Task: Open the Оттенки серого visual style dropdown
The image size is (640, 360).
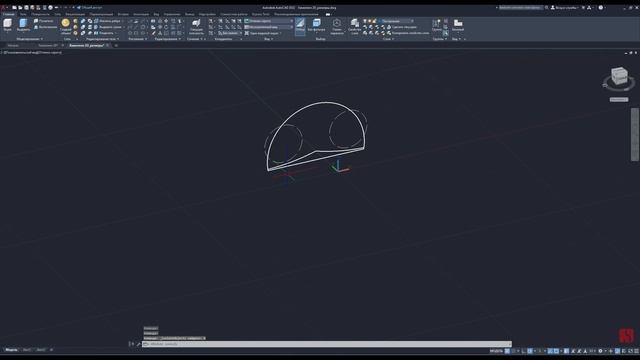Action: tap(268, 21)
